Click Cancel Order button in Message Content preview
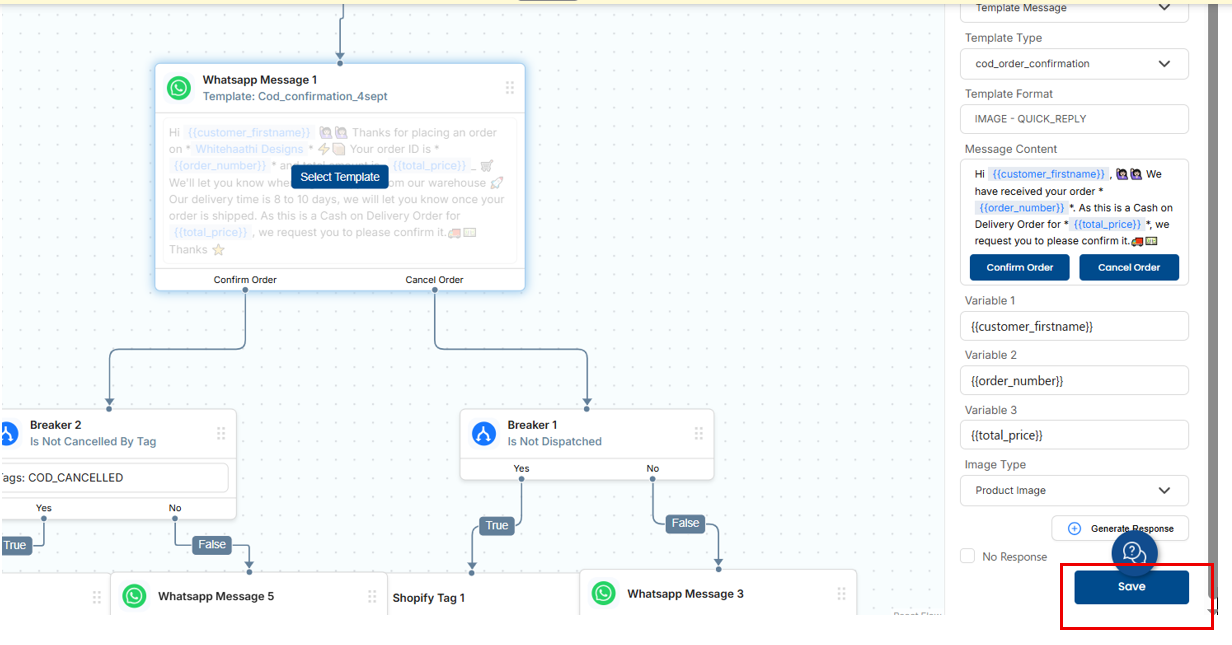 (x=1129, y=267)
